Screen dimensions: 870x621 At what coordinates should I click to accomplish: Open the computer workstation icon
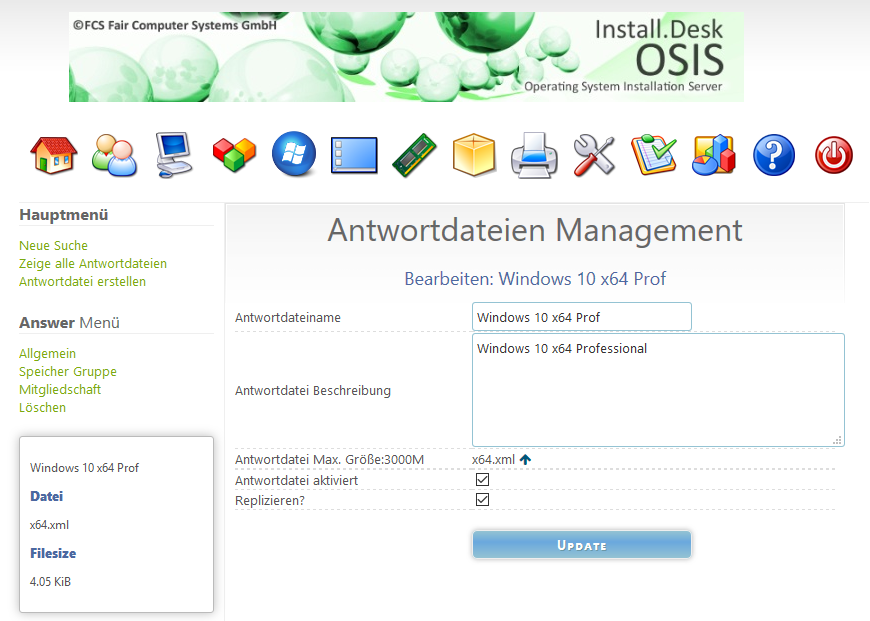pos(174,155)
